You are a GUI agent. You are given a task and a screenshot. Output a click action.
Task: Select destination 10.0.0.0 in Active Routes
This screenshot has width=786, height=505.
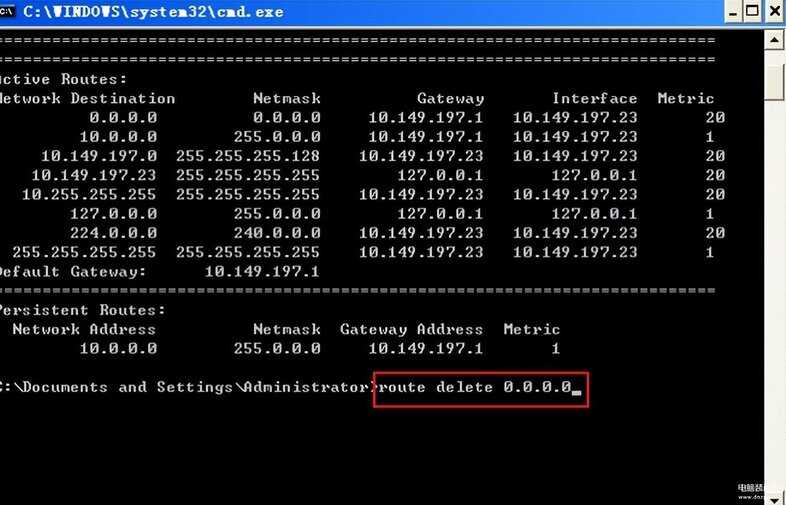(118, 136)
